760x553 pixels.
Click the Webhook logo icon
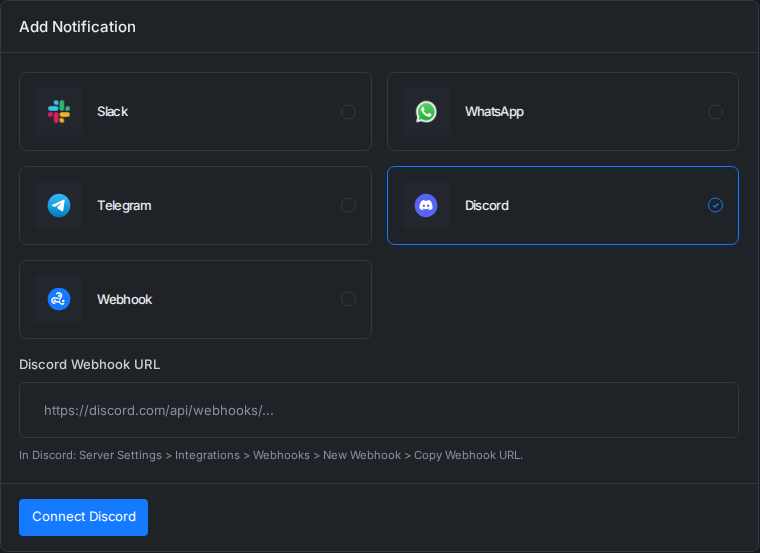(59, 299)
